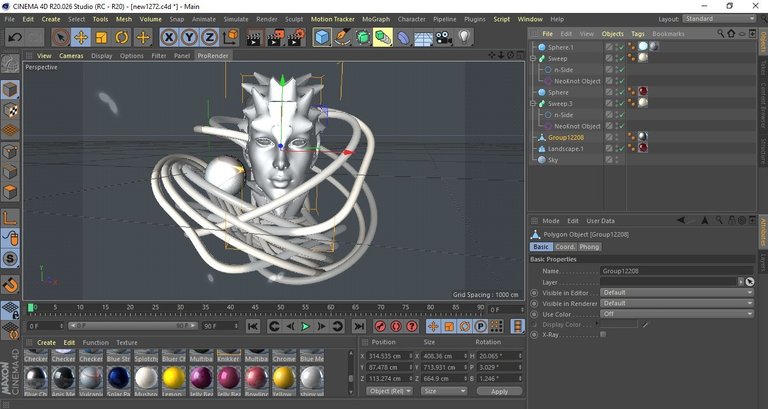Viewport: 768px width, 409px height.
Task: Enable Texture mode in left toolbar
Action: (x=10, y=111)
